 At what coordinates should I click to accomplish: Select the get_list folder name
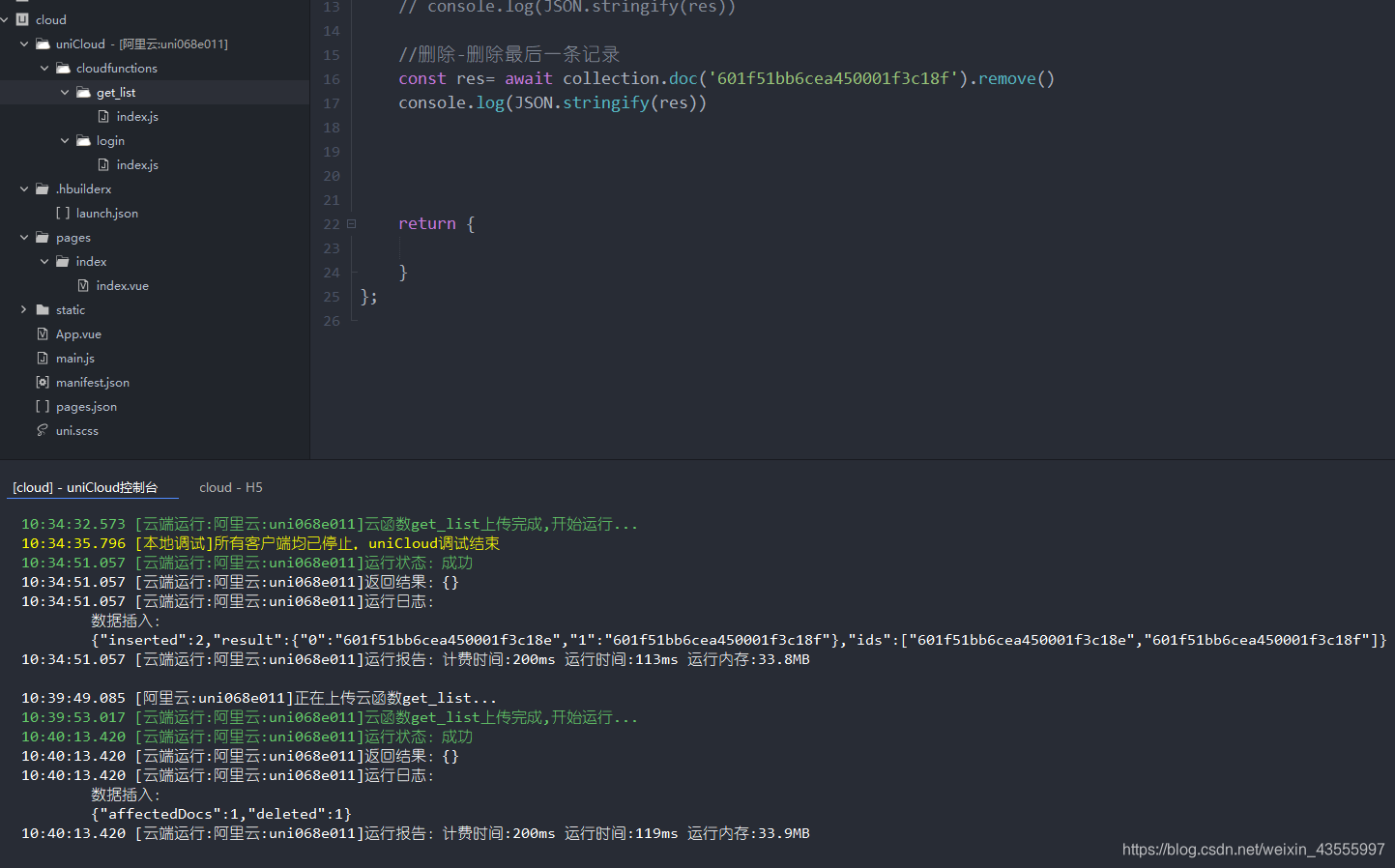point(116,92)
